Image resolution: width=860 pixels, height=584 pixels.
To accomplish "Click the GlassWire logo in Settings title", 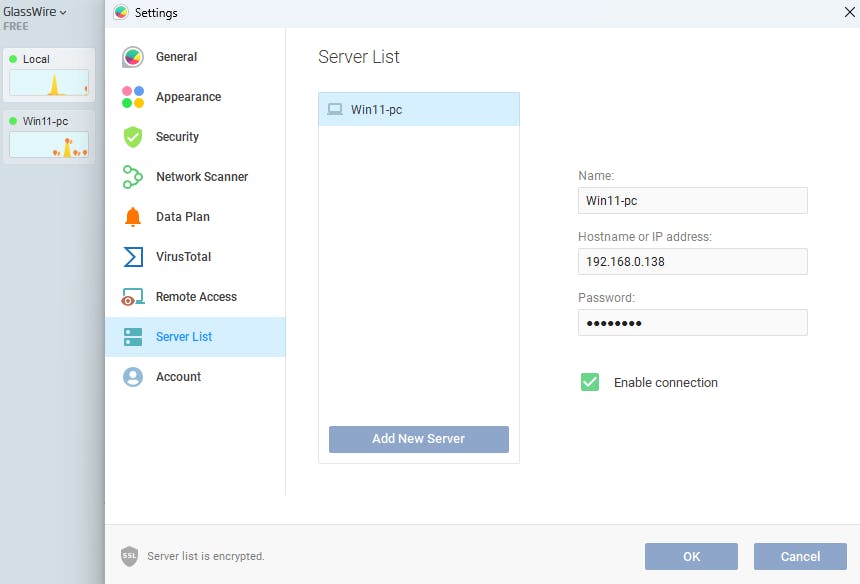I will [x=121, y=13].
